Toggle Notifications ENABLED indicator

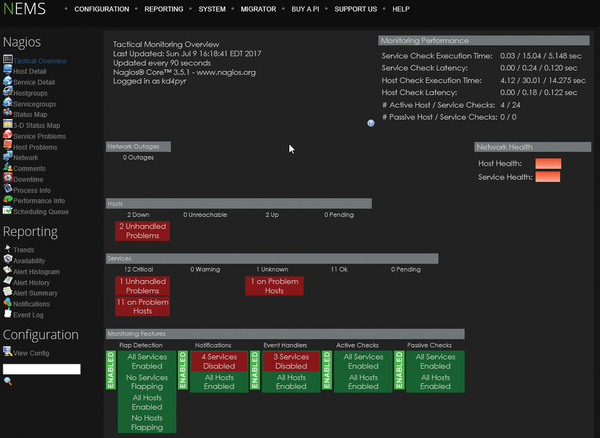coord(183,369)
